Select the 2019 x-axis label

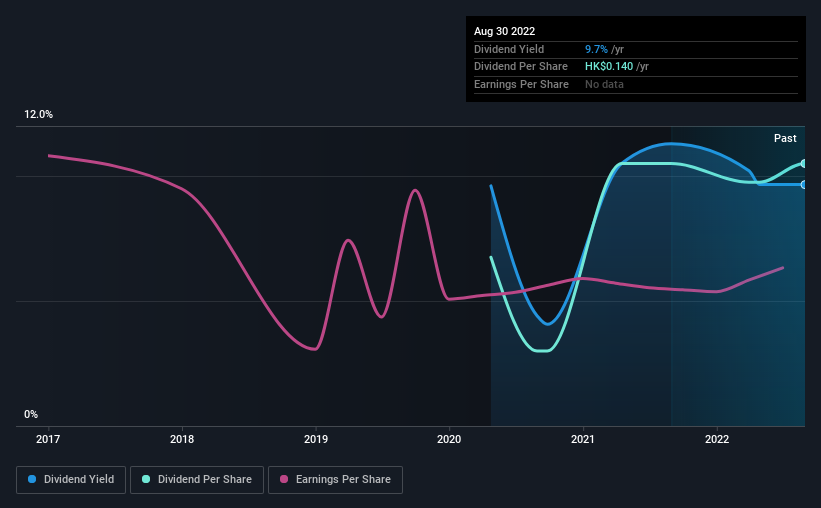(316, 439)
